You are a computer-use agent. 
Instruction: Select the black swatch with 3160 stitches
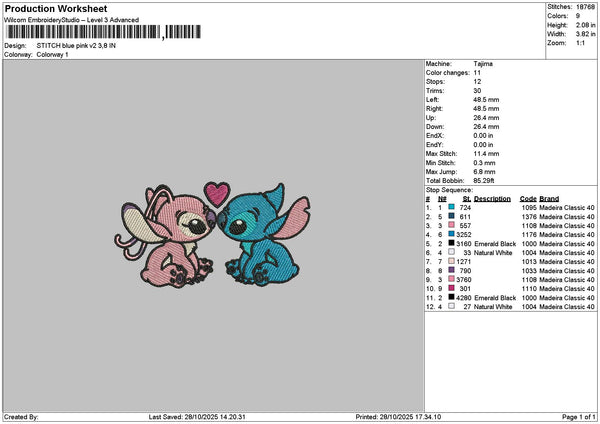tap(452, 243)
